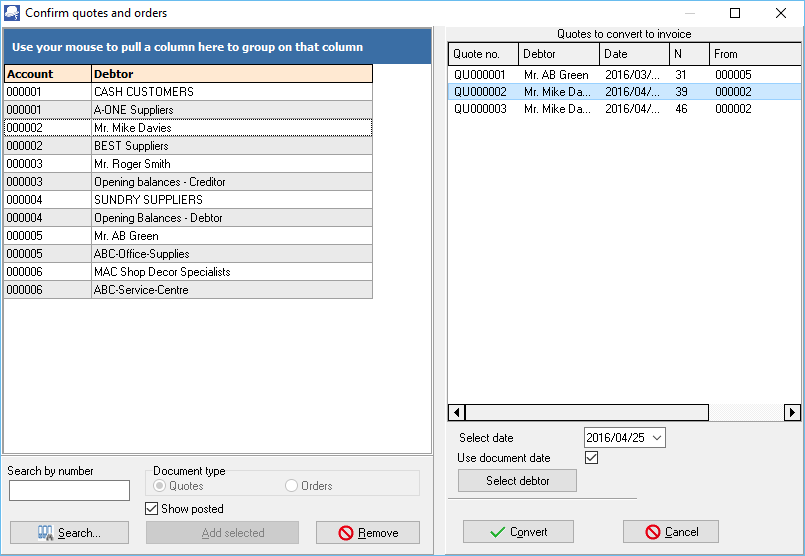805x556 pixels.
Task: Click the Search by number input field
Action: 69,490
